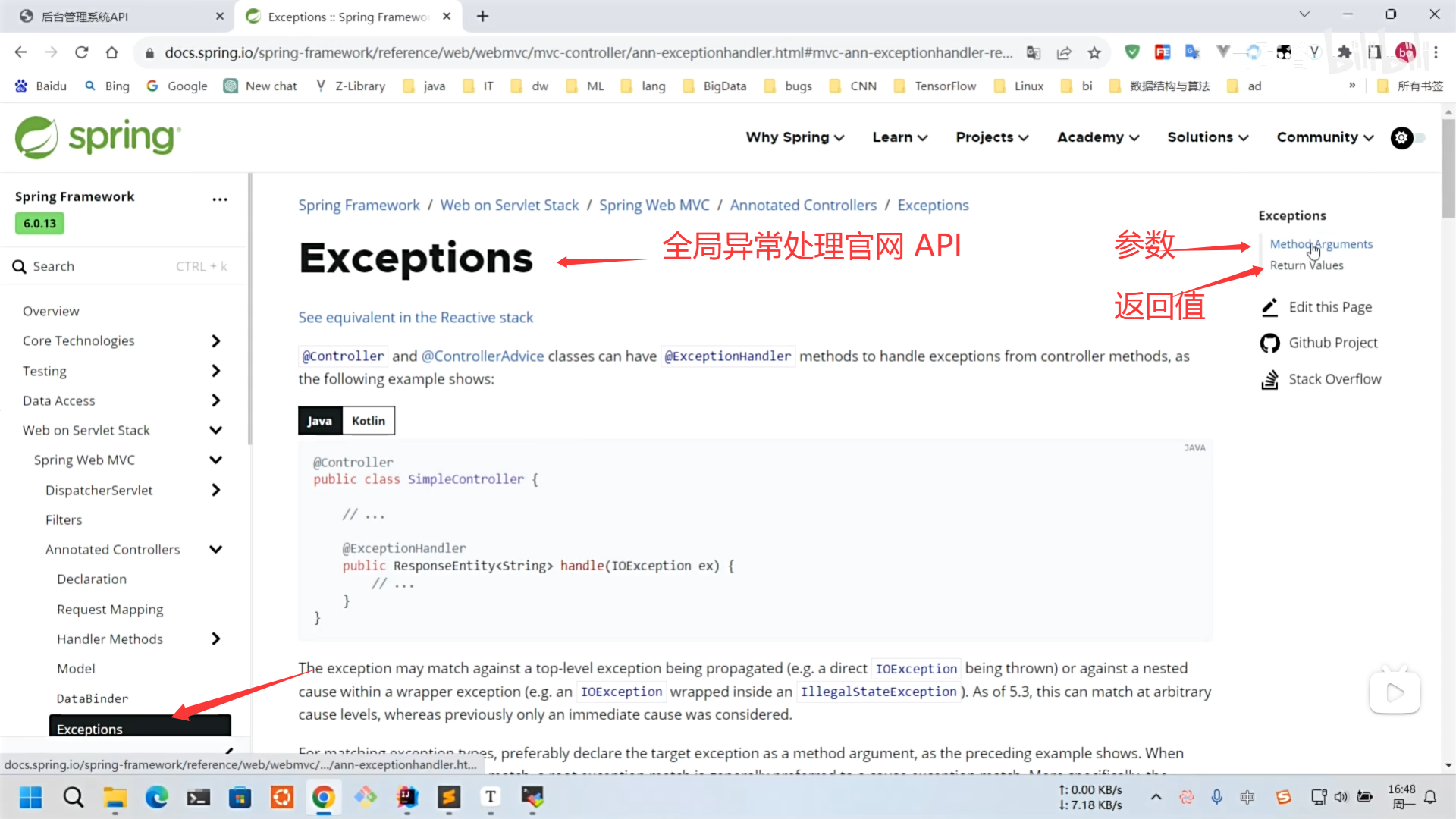Switch to the 后台管理系统API browser tab

click(x=121, y=16)
